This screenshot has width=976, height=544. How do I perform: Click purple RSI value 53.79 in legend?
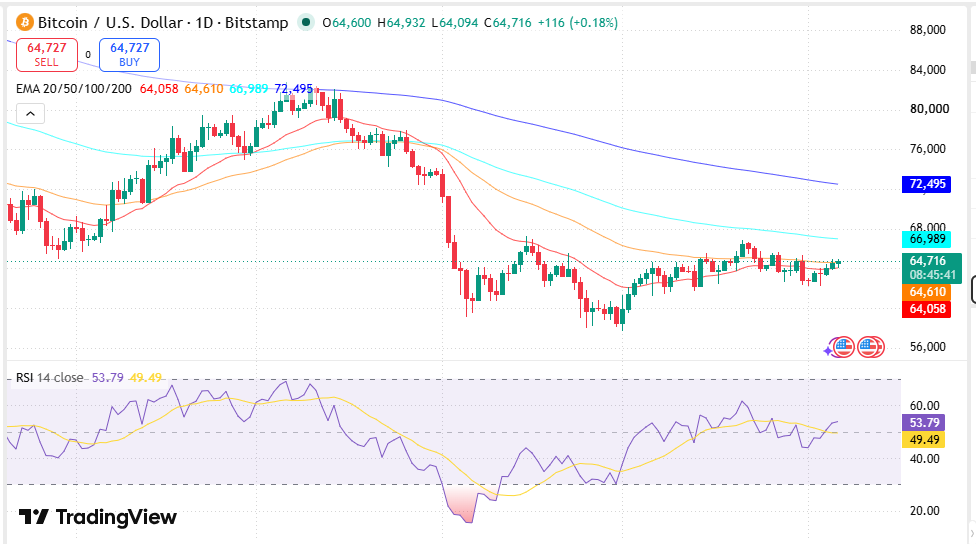pyautogui.click(x=108, y=378)
